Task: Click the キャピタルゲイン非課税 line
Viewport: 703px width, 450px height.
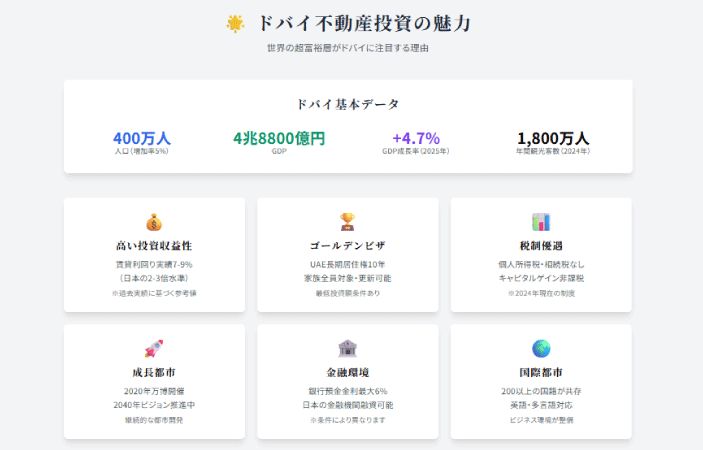Action: click(x=541, y=278)
